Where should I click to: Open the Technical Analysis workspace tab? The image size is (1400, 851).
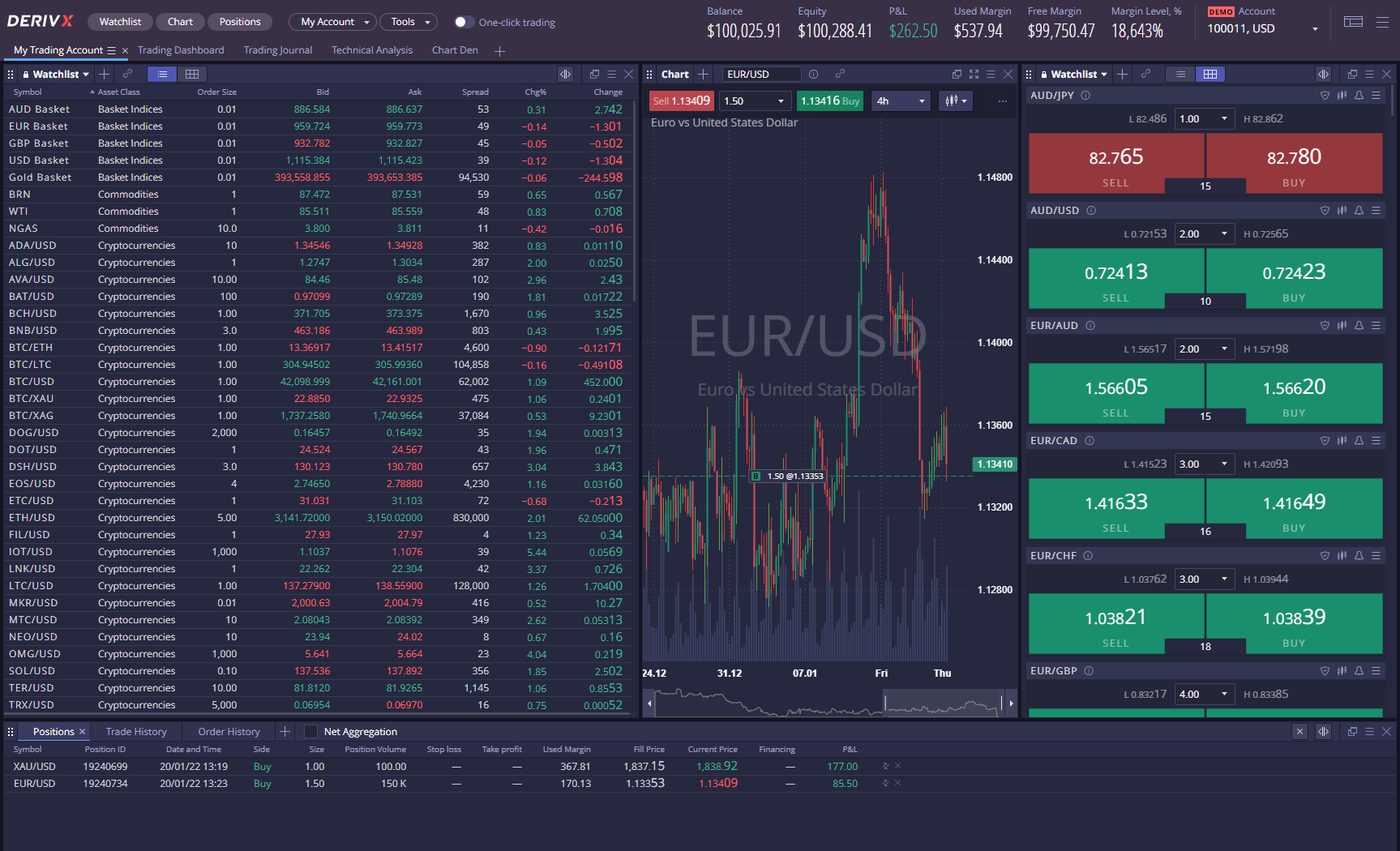371,50
